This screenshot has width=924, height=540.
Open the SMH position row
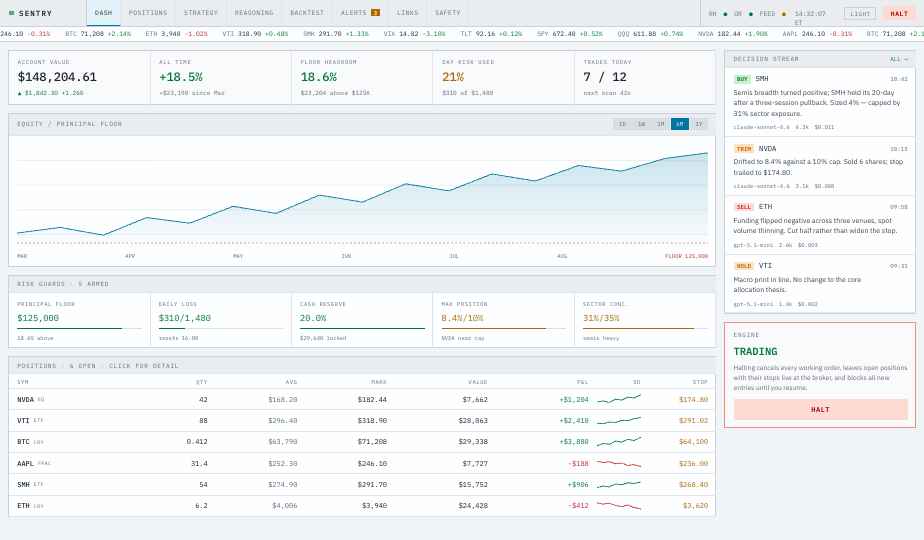tap(362, 485)
